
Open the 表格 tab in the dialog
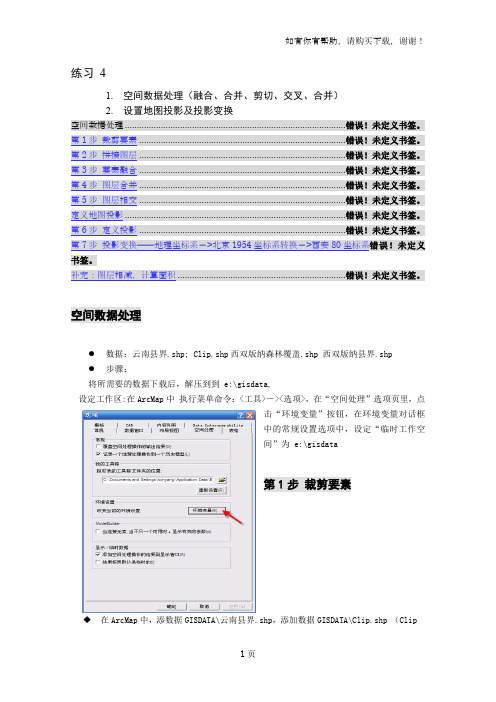(x=234, y=431)
